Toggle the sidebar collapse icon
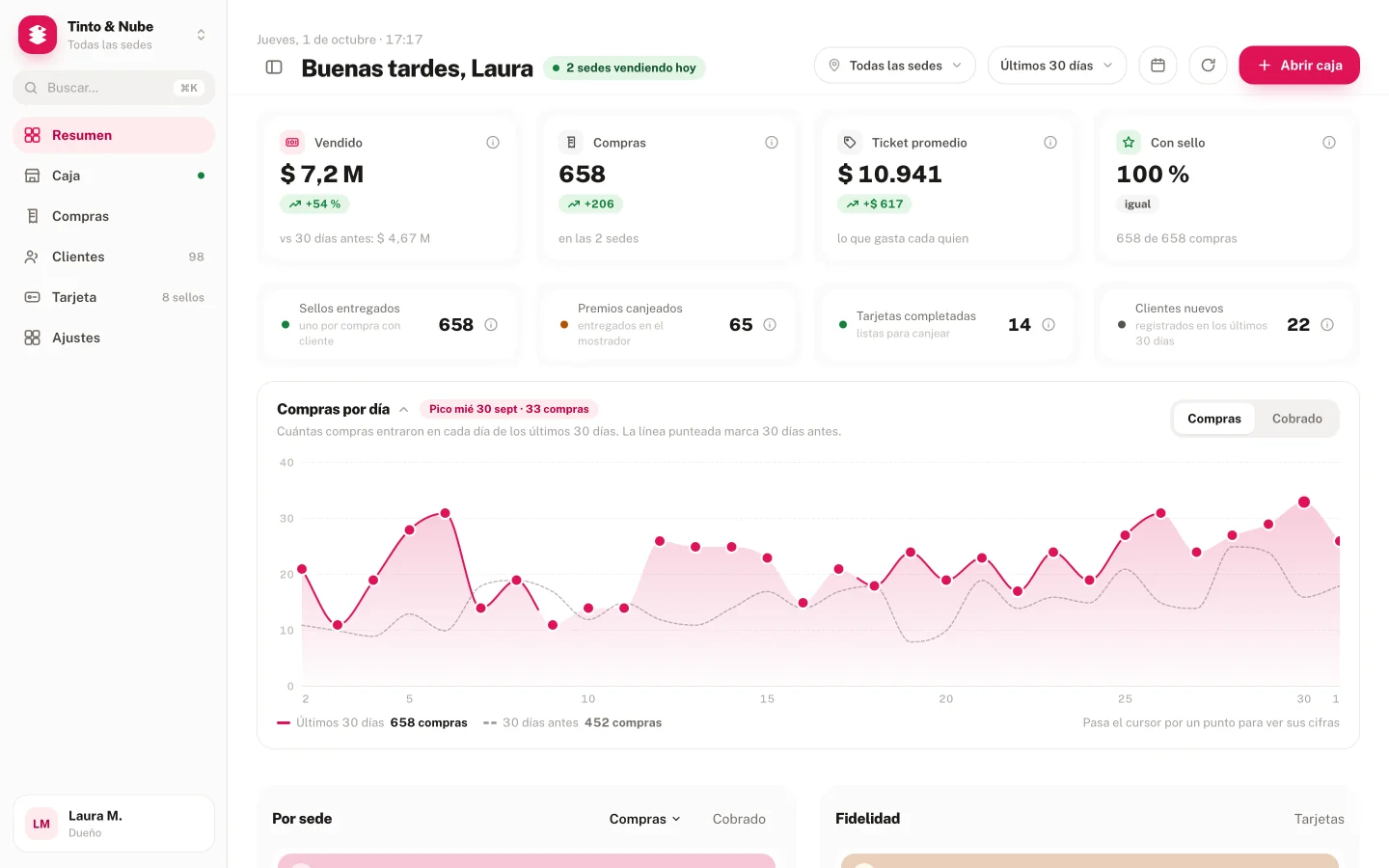This screenshot has width=1389, height=868. point(274,68)
